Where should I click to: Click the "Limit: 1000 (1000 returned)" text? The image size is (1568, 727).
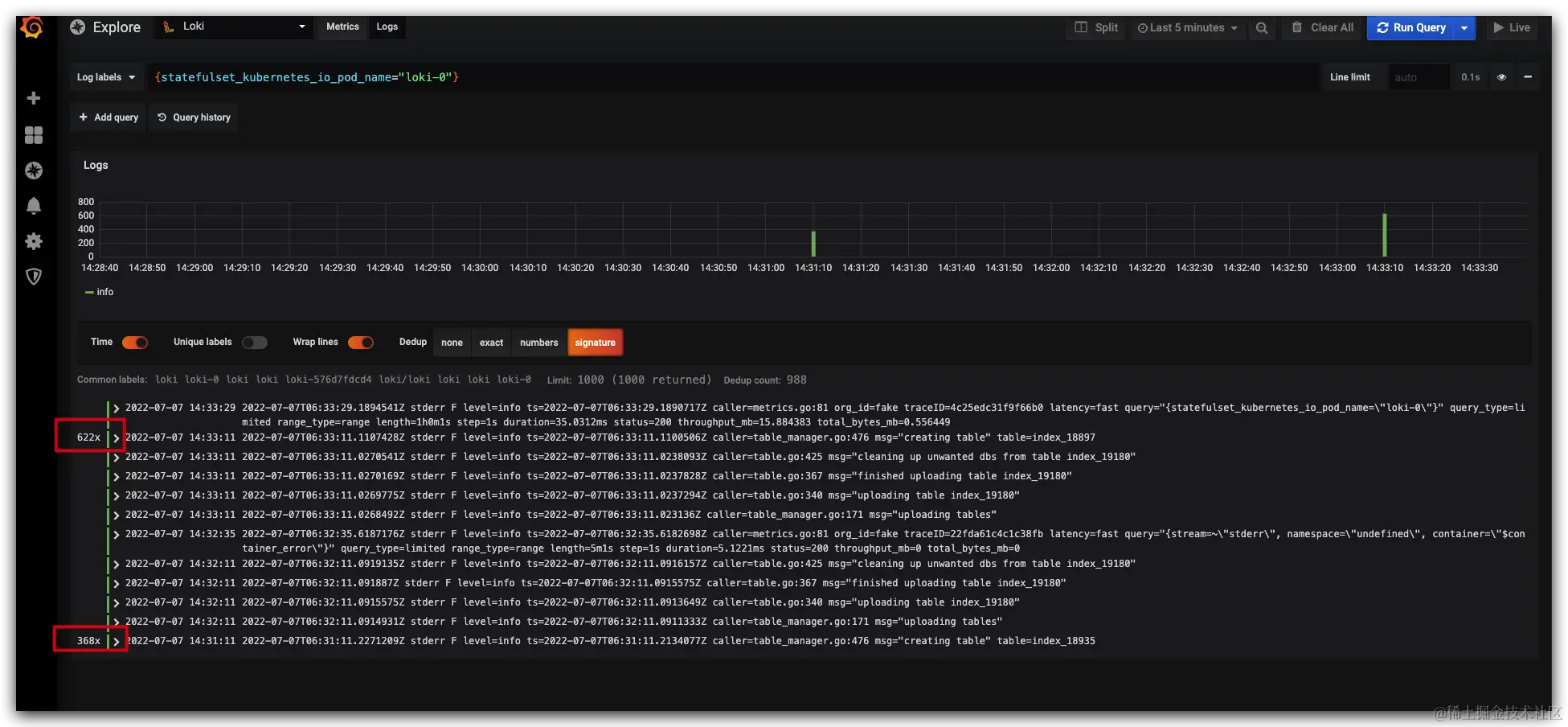629,380
